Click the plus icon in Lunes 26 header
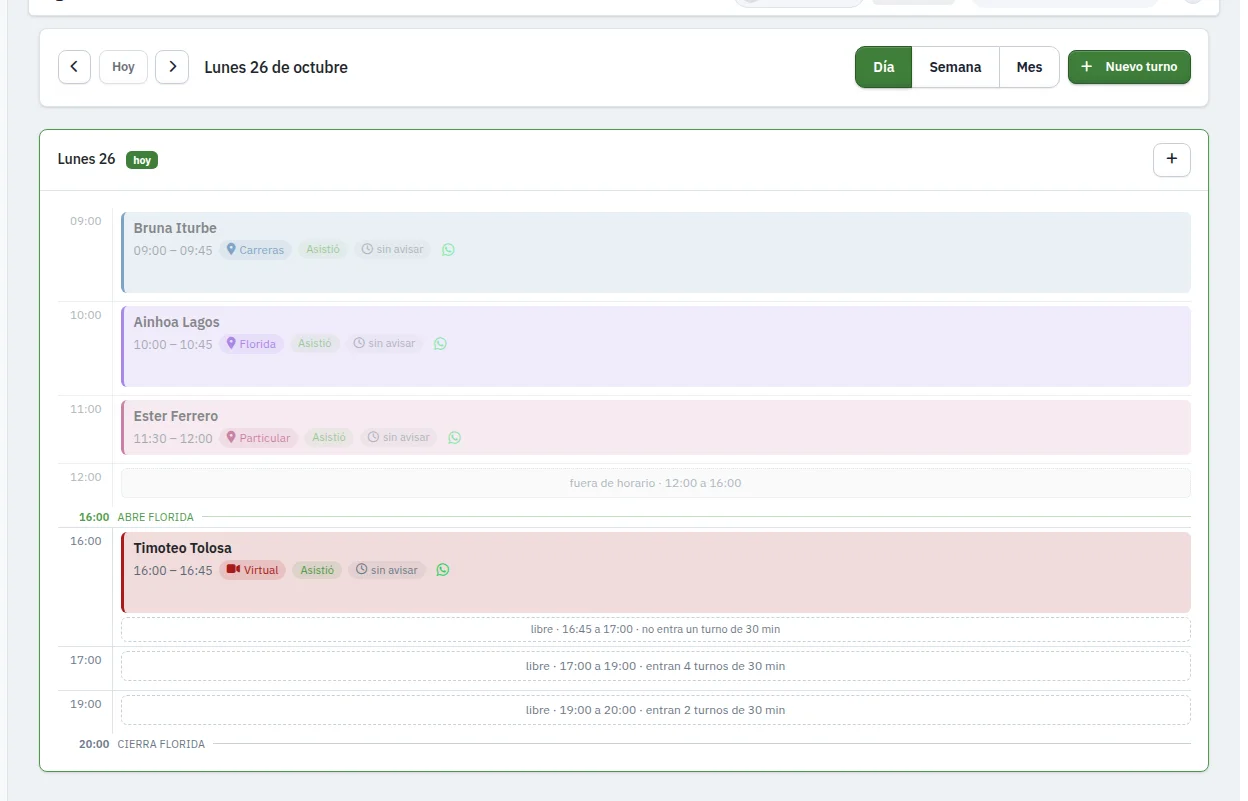This screenshot has width=1248, height=801. pyautogui.click(x=1172, y=160)
